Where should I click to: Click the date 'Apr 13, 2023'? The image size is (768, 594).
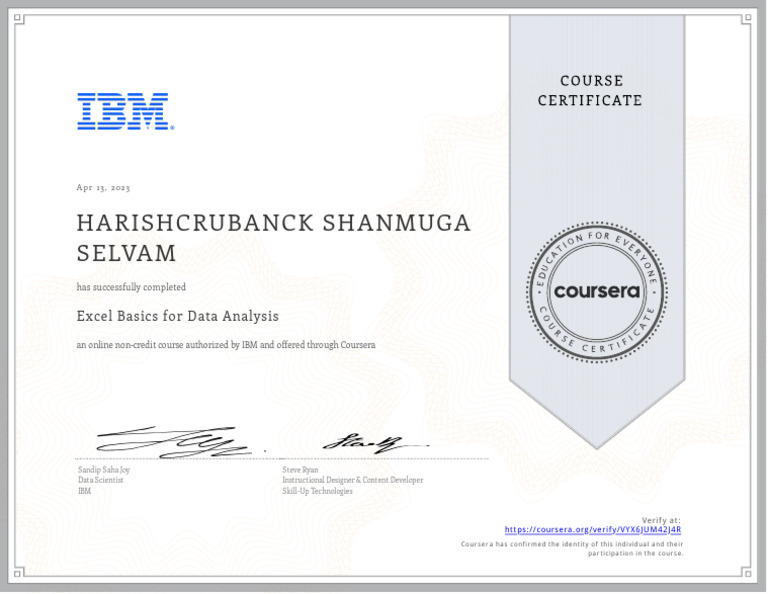pyautogui.click(x=103, y=188)
